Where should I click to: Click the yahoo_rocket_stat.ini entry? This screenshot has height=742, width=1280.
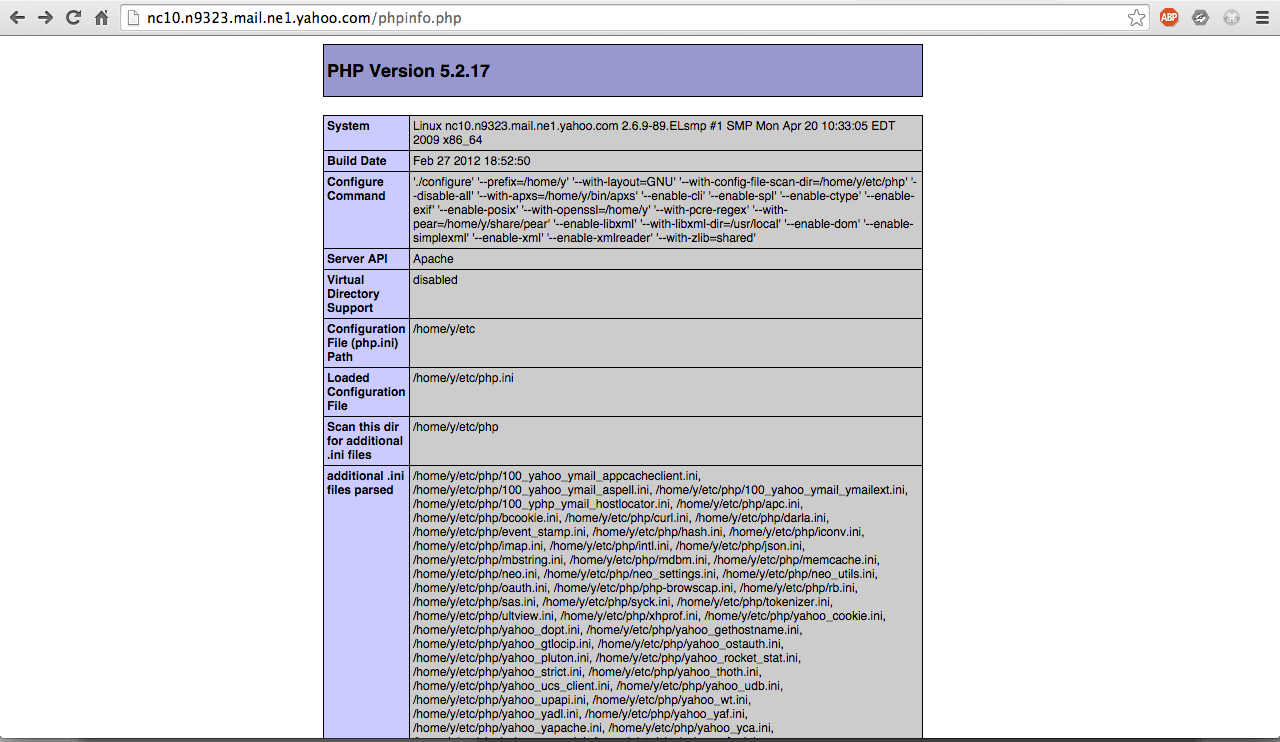697,658
